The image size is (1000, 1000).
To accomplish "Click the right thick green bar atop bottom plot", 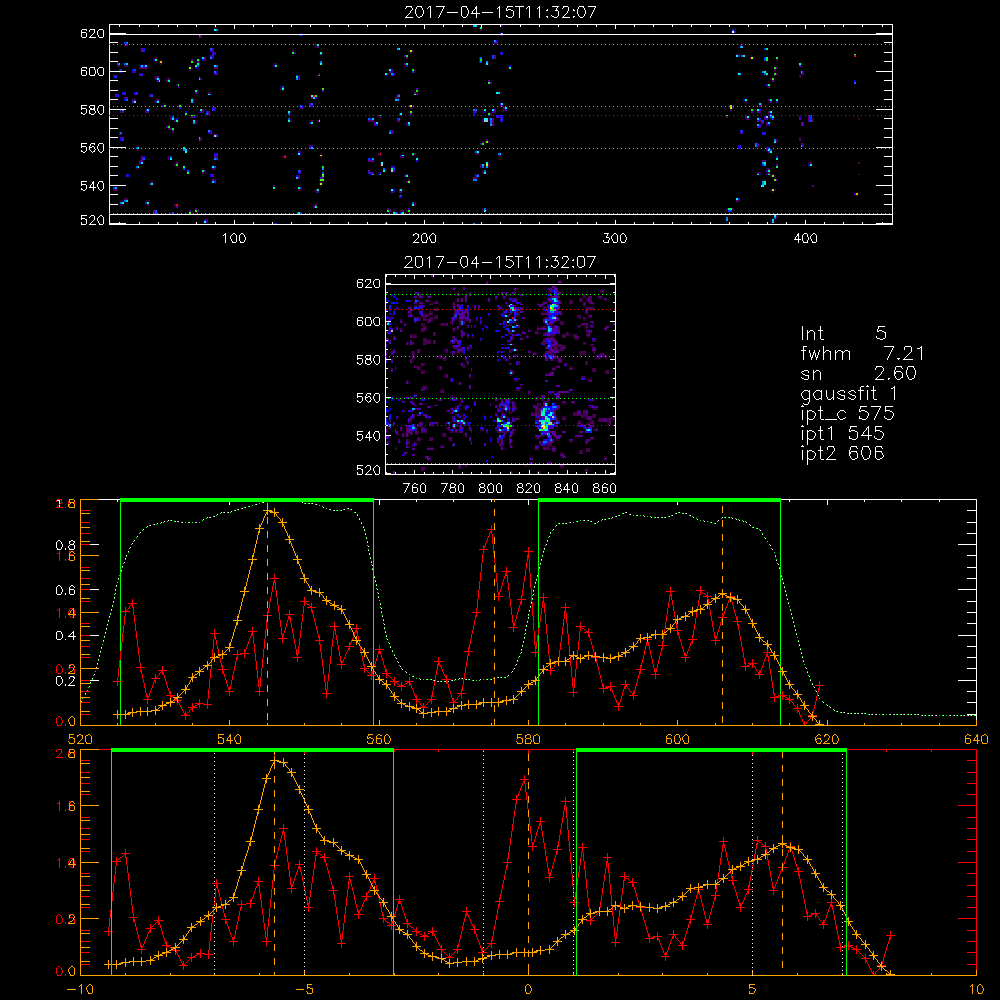I will coord(711,751).
